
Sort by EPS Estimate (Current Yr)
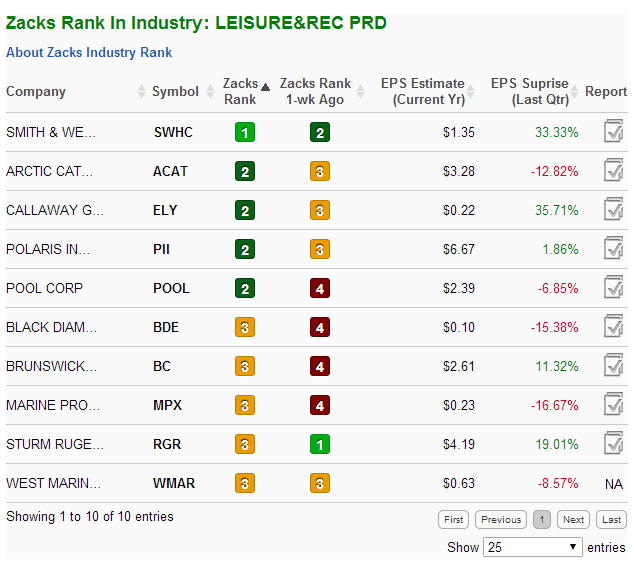(422, 92)
